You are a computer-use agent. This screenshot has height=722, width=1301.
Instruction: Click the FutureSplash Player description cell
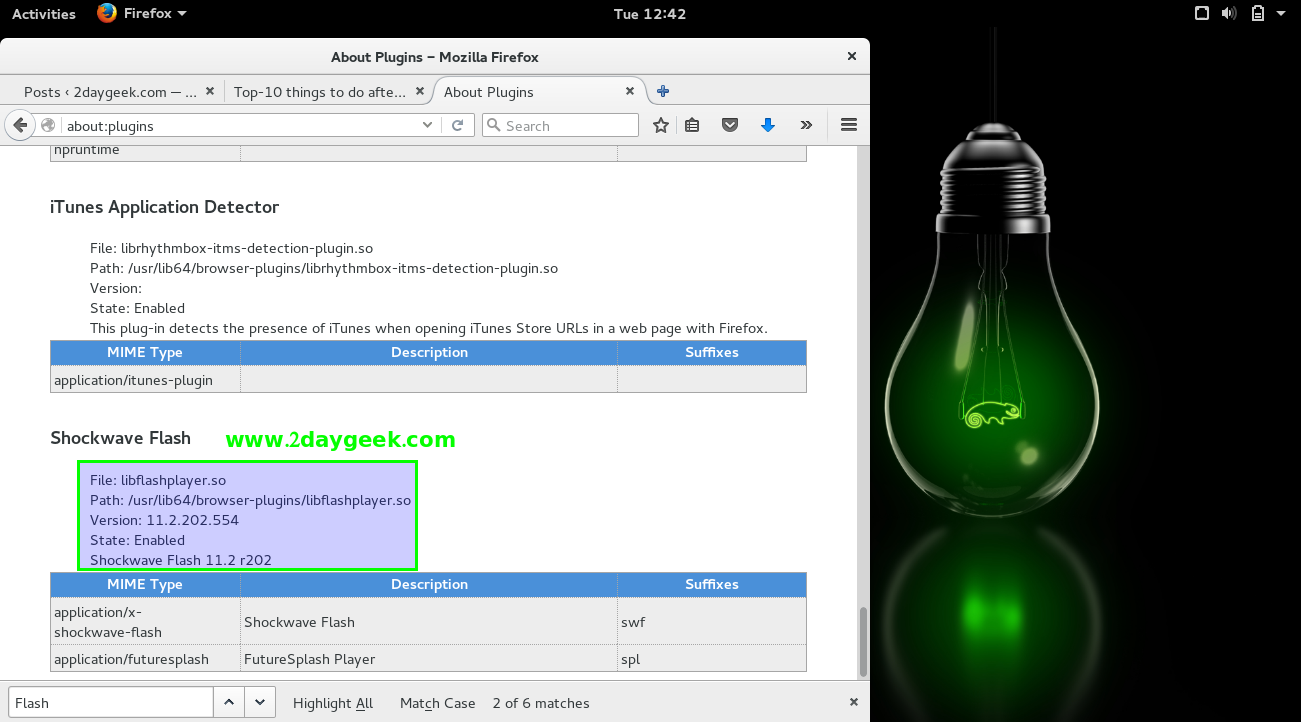tap(429, 659)
